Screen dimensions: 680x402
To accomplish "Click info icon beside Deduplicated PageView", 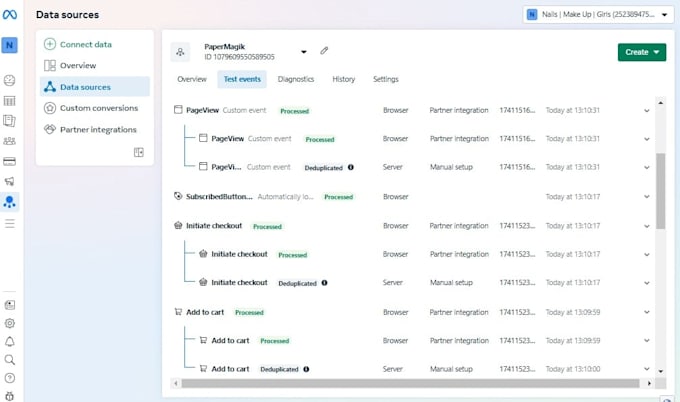I will pos(350,167).
